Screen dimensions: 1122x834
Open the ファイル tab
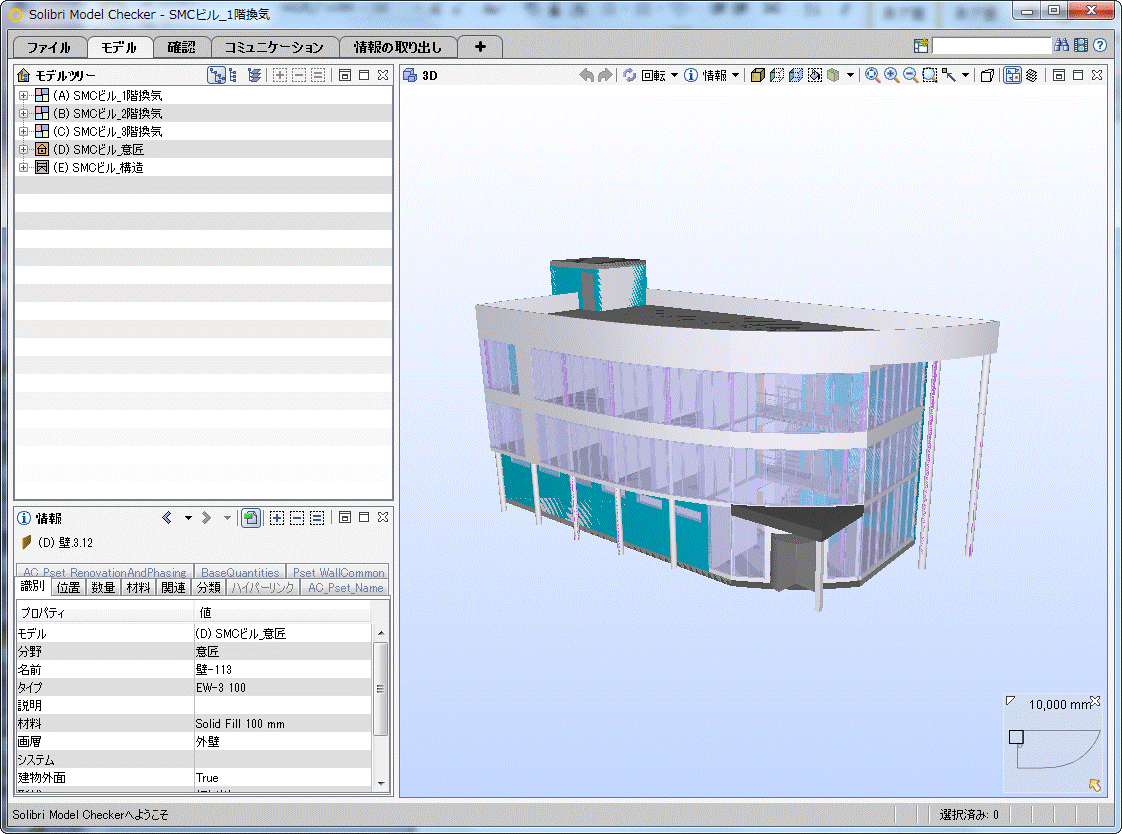[x=49, y=47]
